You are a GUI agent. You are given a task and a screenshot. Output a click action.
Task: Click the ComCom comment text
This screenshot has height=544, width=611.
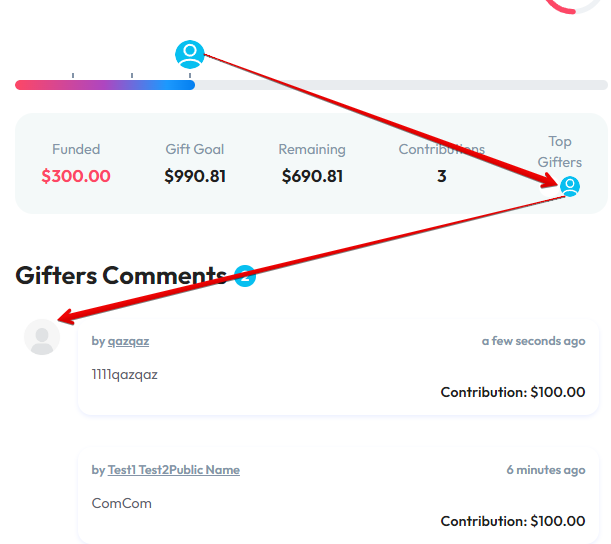(122, 503)
